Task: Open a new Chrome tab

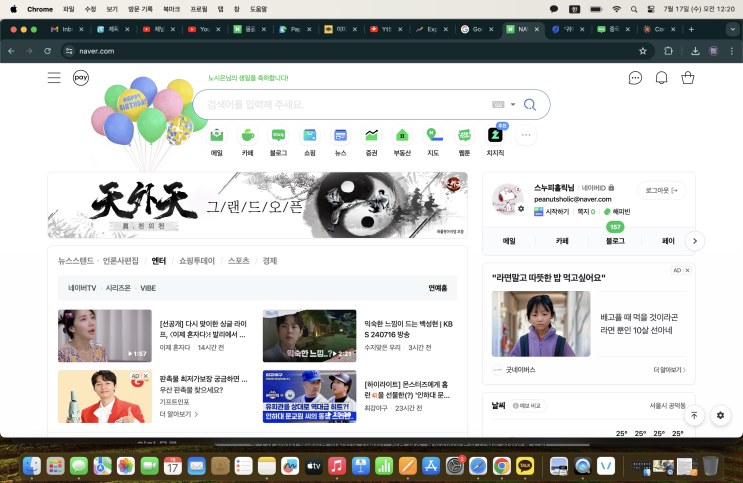Action: (691, 29)
